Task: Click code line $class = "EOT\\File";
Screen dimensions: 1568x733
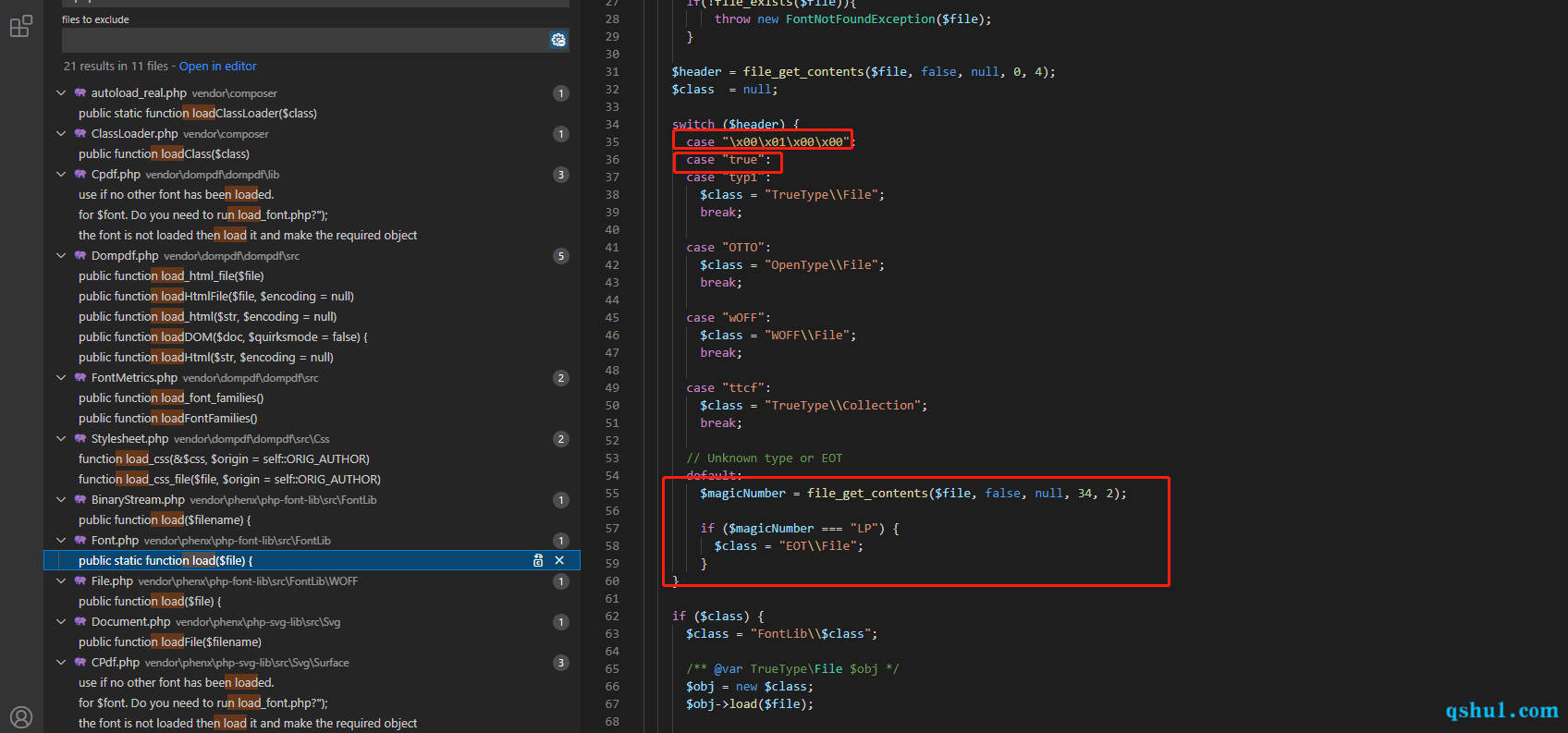Action: (789, 545)
